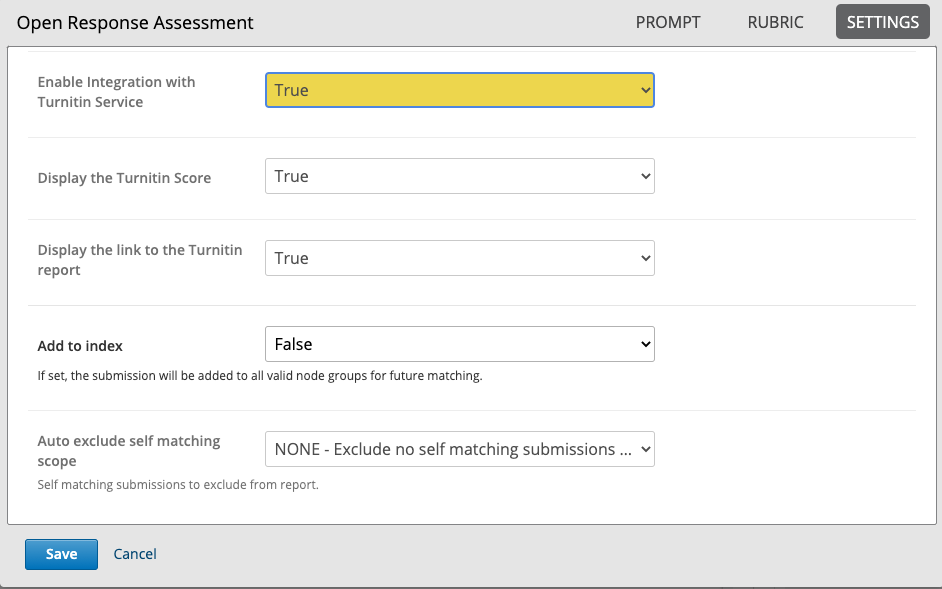Open the Add to index dropdown showing False
The image size is (942, 589).
[x=460, y=344]
